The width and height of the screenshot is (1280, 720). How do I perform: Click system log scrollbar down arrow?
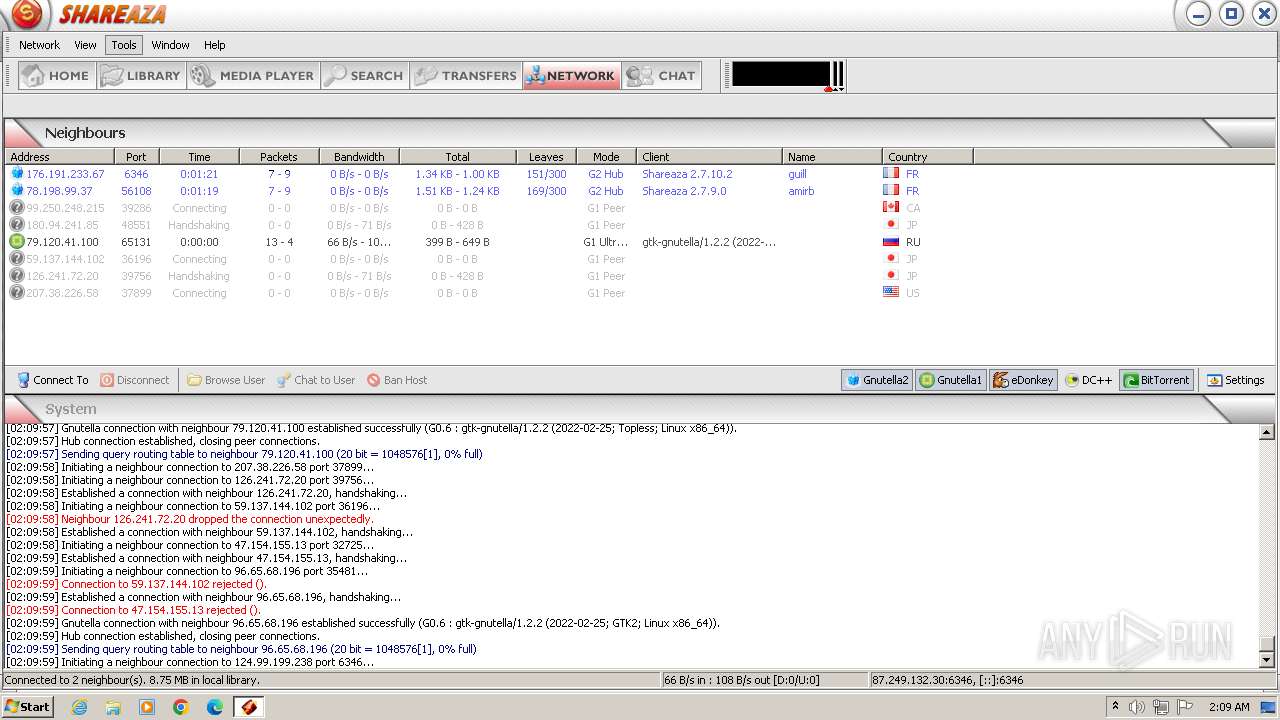1267,660
